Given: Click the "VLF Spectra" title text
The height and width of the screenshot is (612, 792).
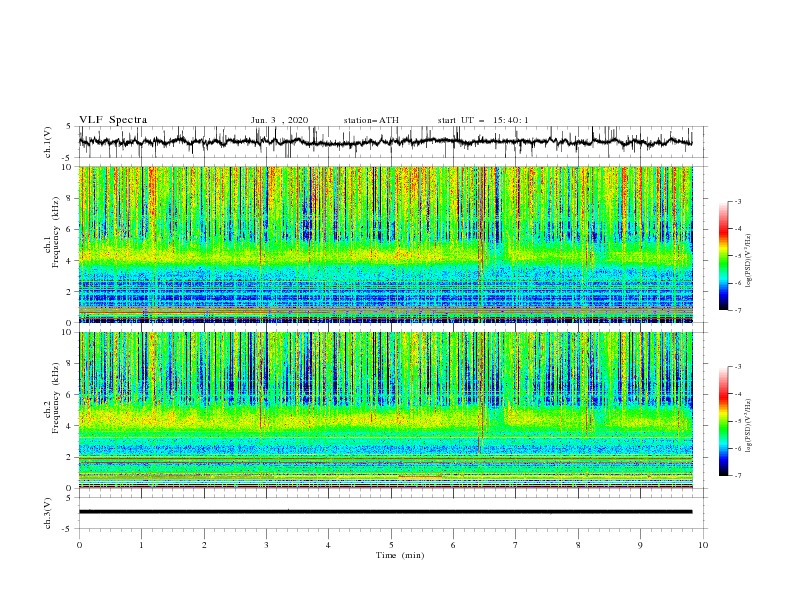Looking at the screenshot, I should coord(113,120).
